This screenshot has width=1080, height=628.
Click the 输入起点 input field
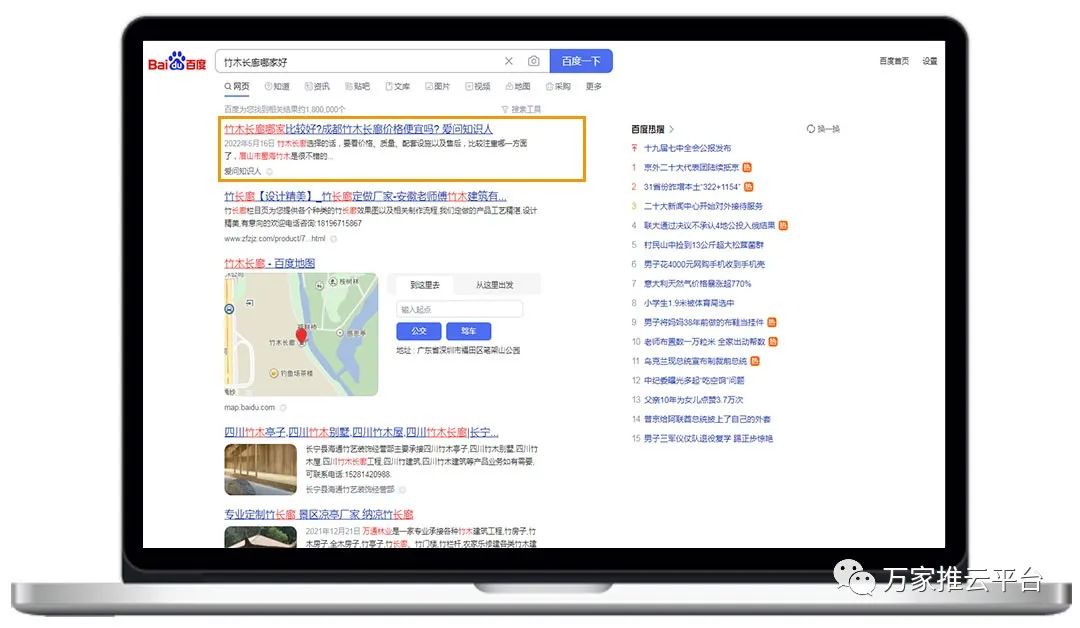[x=459, y=309]
